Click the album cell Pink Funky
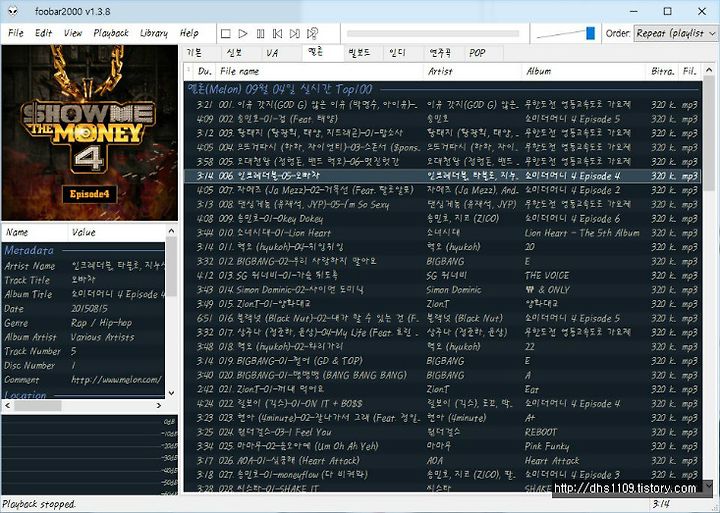 pos(547,446)
